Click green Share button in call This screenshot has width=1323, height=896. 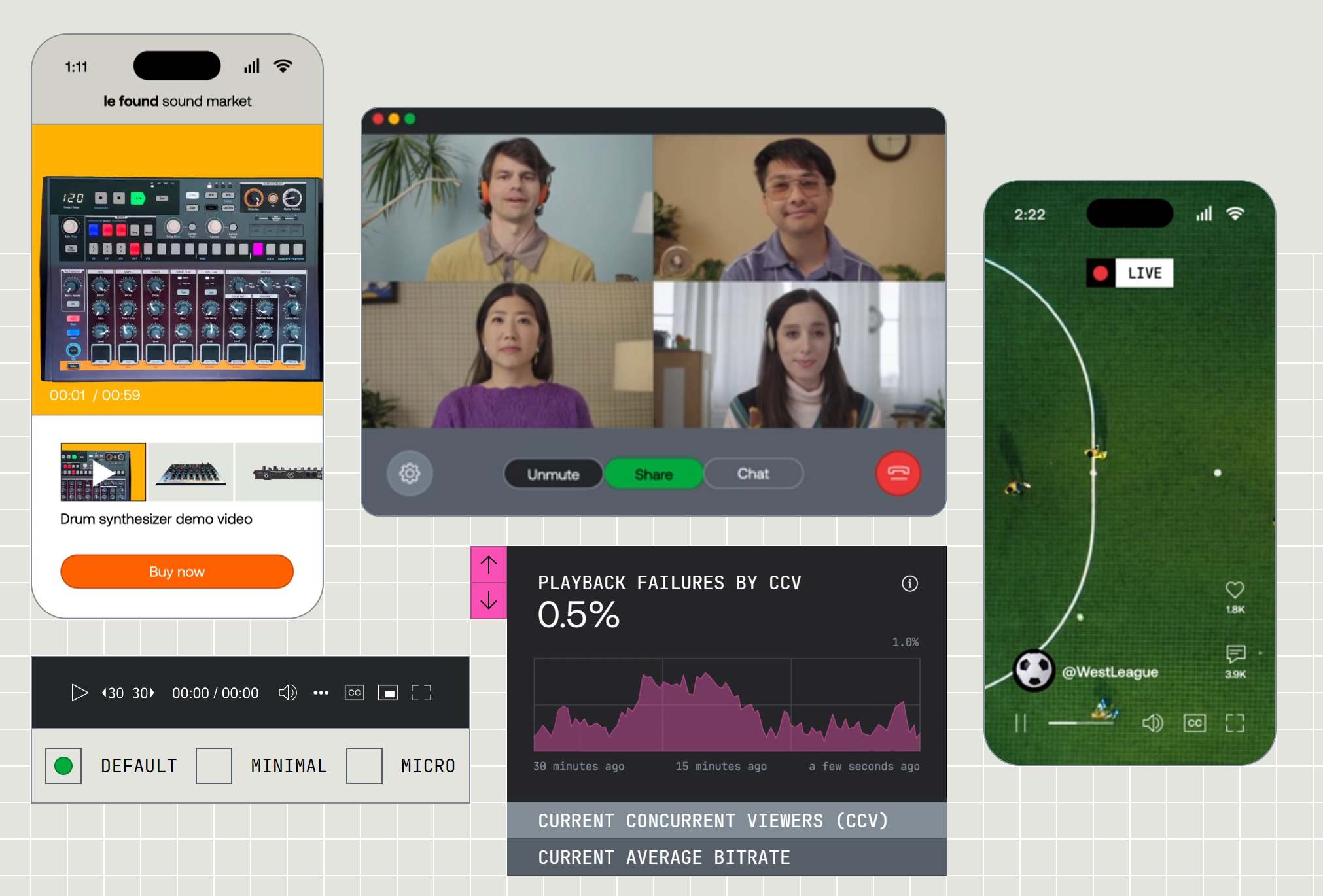653,474
